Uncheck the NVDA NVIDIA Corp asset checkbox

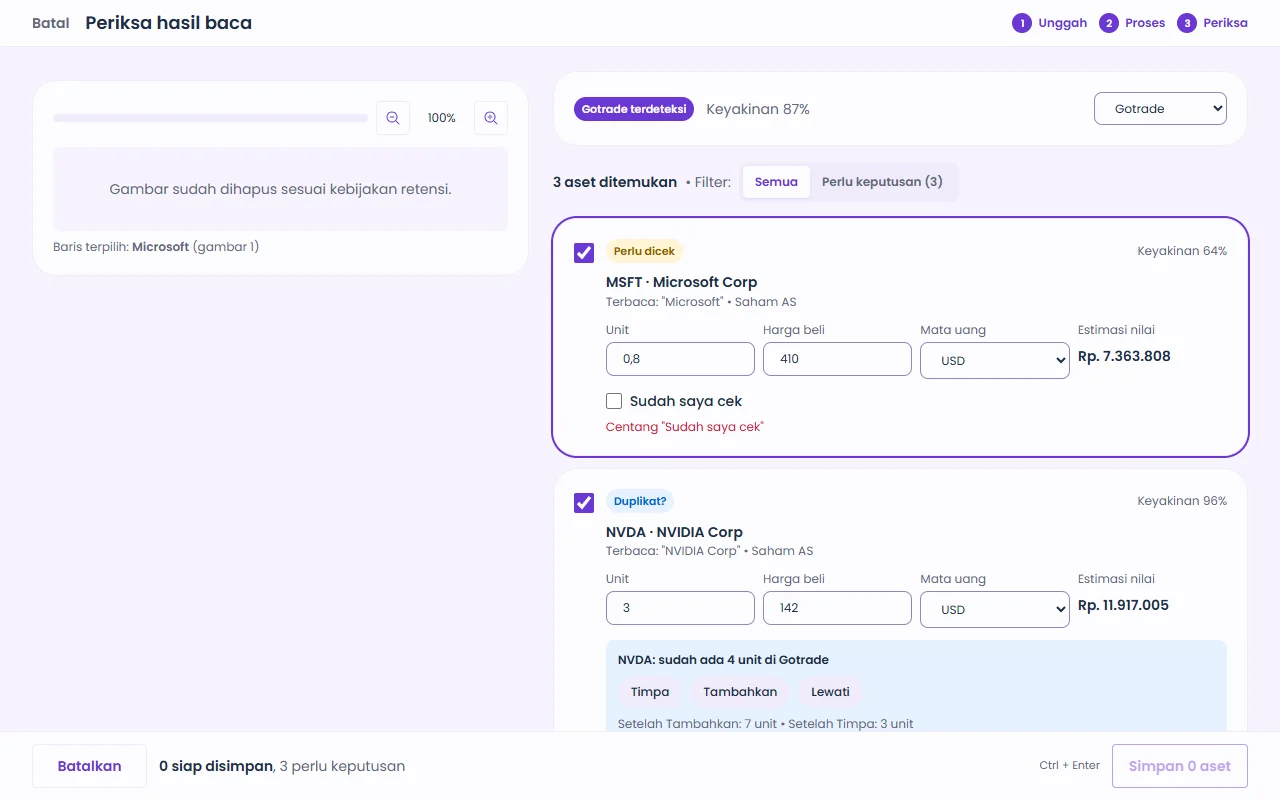584,503
